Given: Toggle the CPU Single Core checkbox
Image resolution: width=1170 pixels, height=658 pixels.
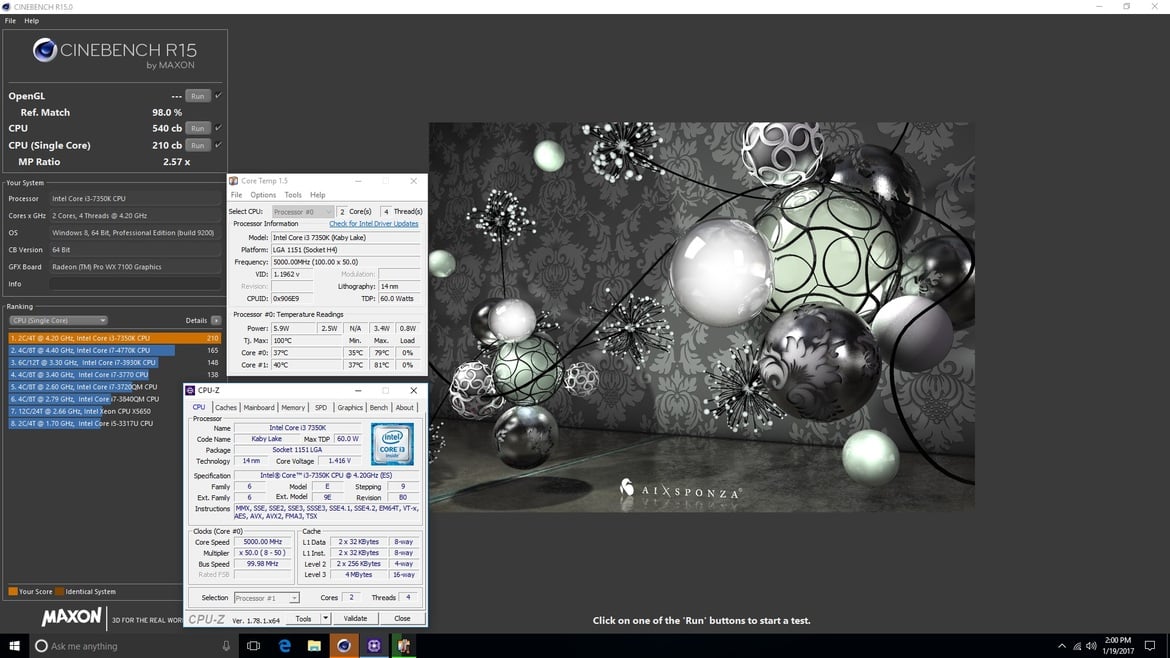Looking at the screenshot, I should pos(218,145).
